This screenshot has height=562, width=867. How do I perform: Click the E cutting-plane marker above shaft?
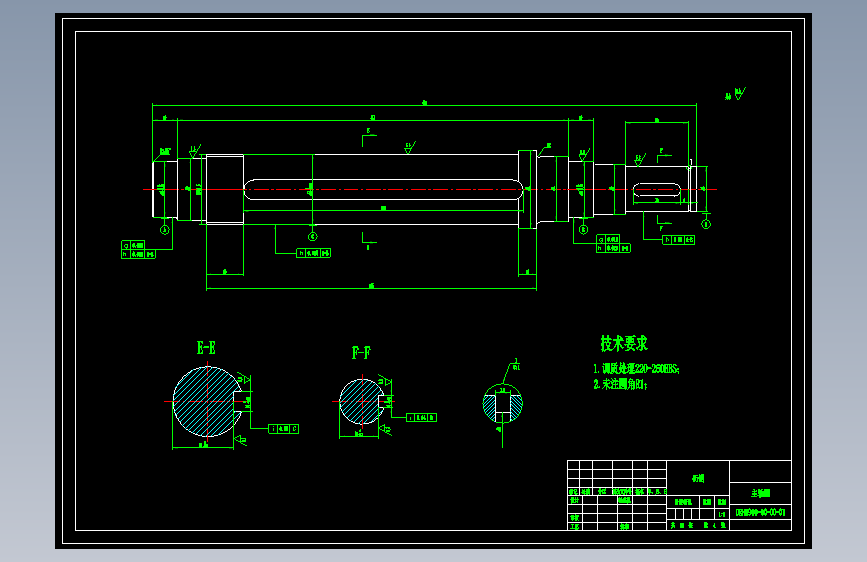pyautogui.click(x=368, y=138)
